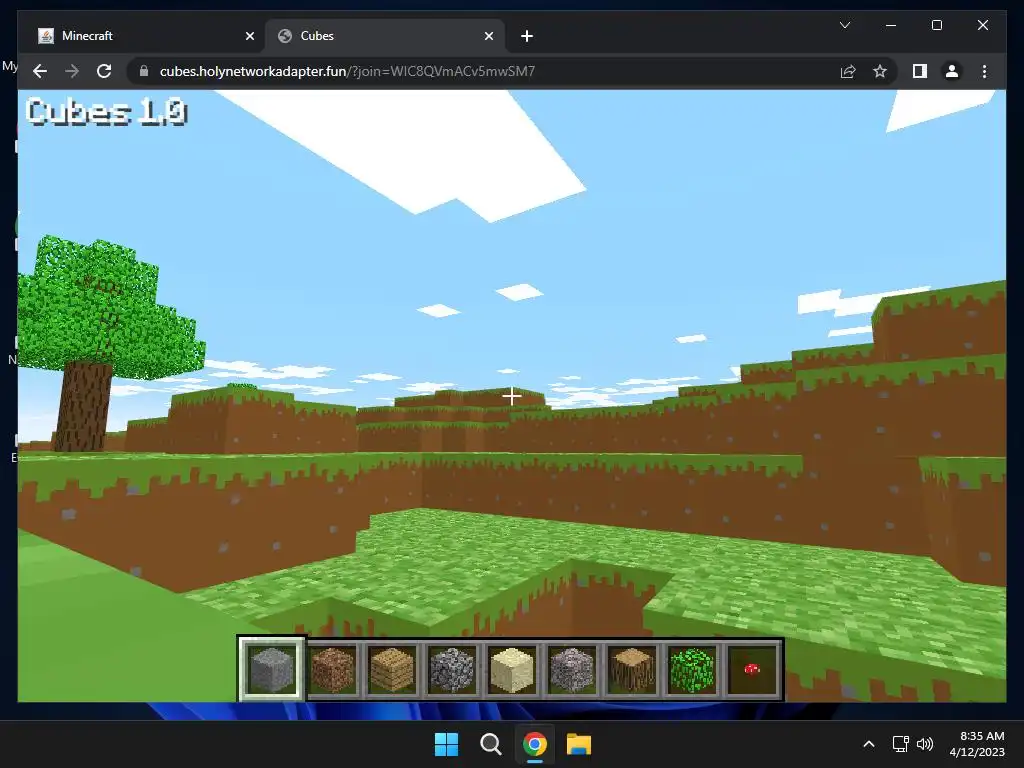Open Chrome from the taskbar
This screenshot has width=1024, height=768.
(535, 744)
